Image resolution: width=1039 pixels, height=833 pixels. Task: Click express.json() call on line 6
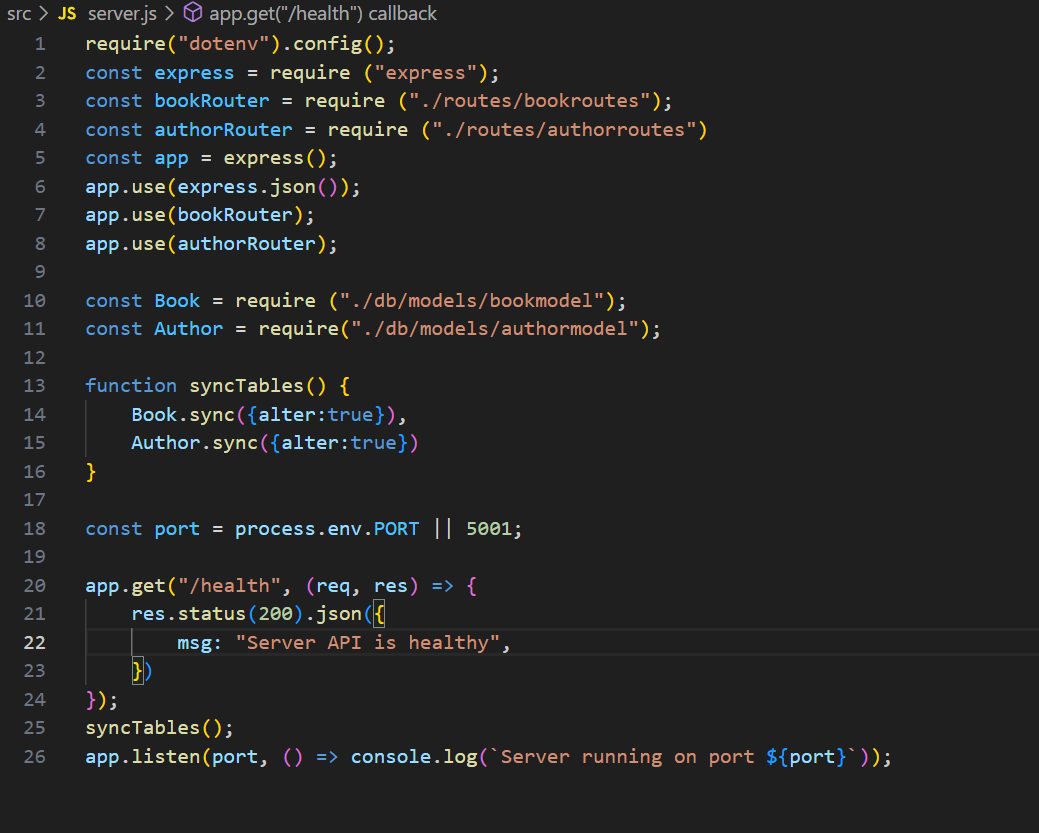pos(258,187)
